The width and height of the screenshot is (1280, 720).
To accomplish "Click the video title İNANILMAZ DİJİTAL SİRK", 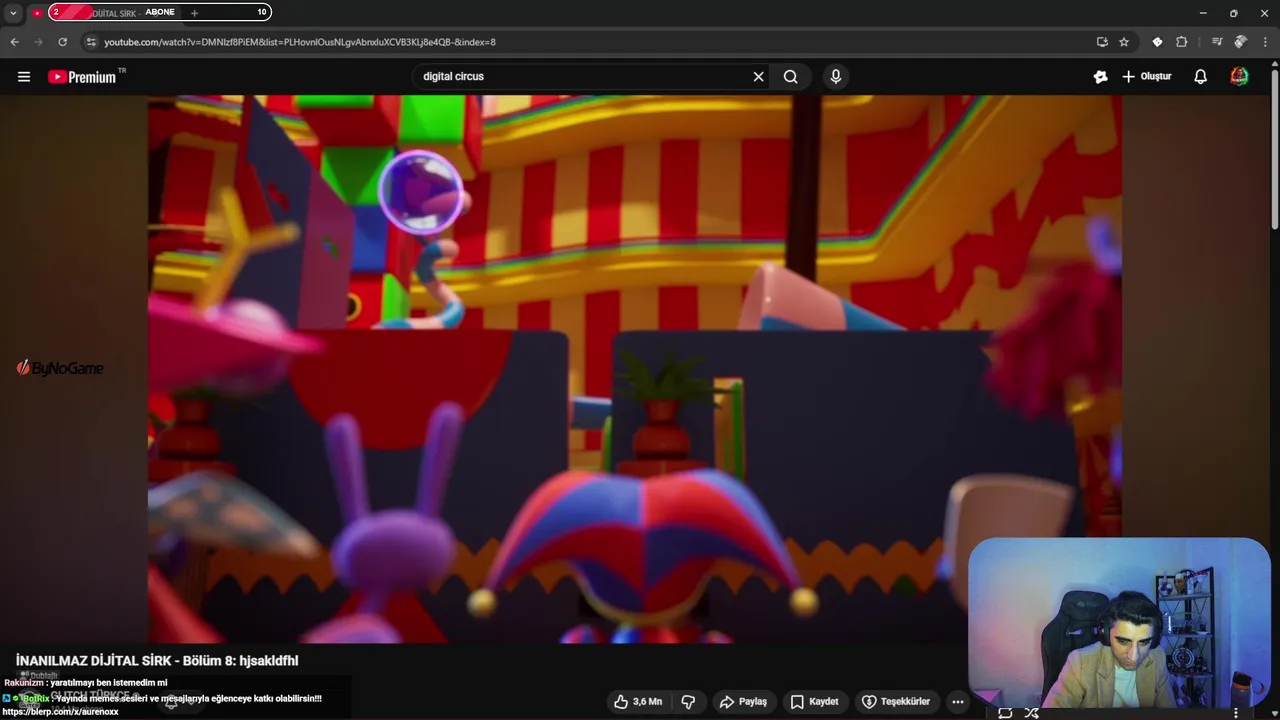I will pyautogui.click(x=157, y=661).
